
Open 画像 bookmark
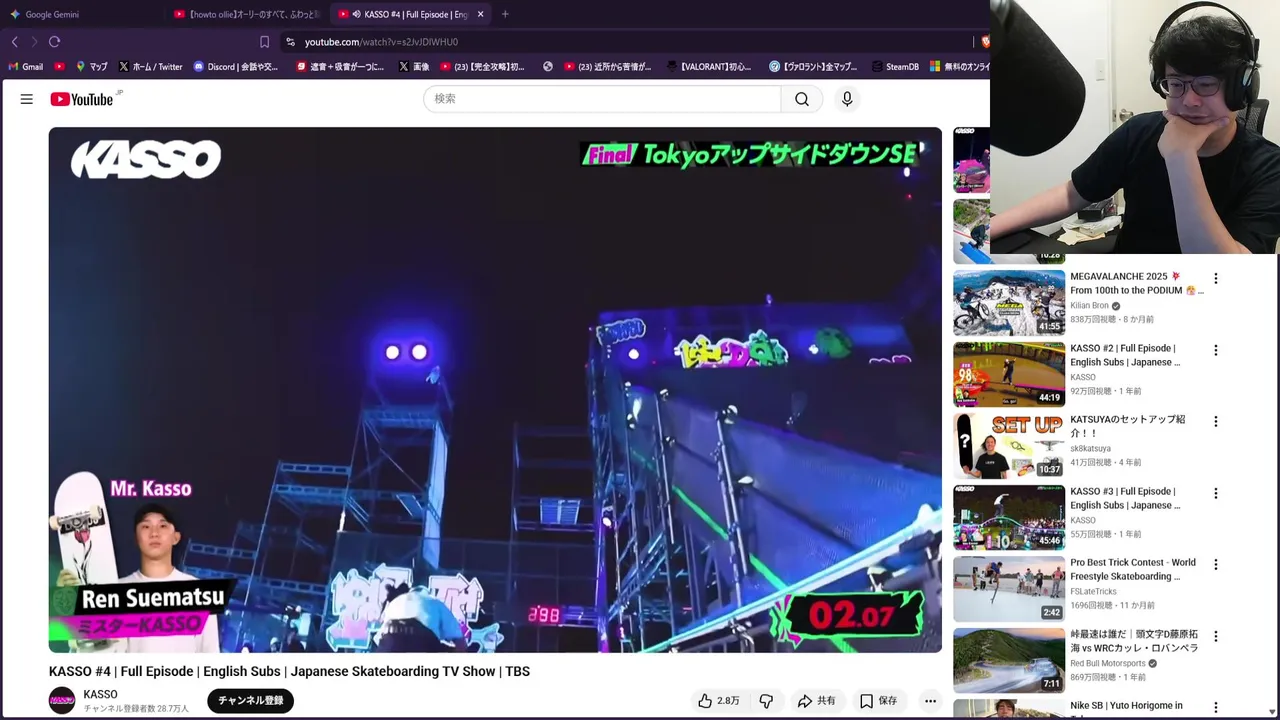[x=414, y=67]
